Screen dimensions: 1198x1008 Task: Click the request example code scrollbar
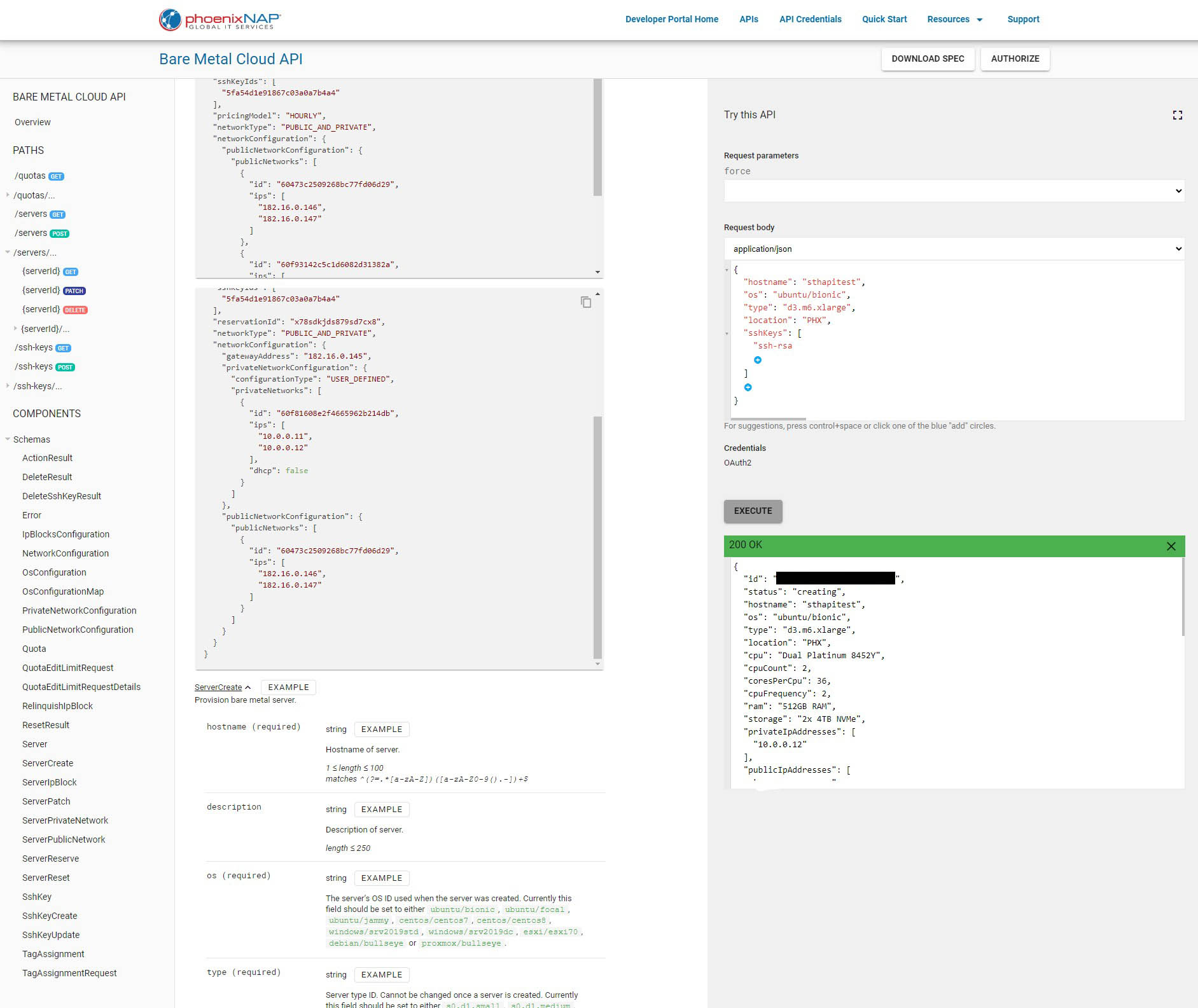597,137
